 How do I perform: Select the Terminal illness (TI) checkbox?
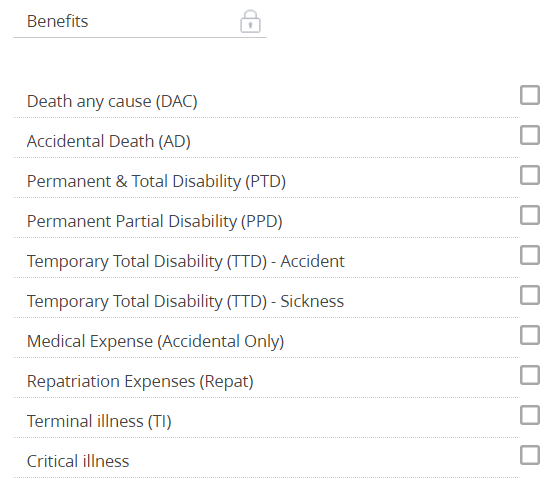(530, 415)
